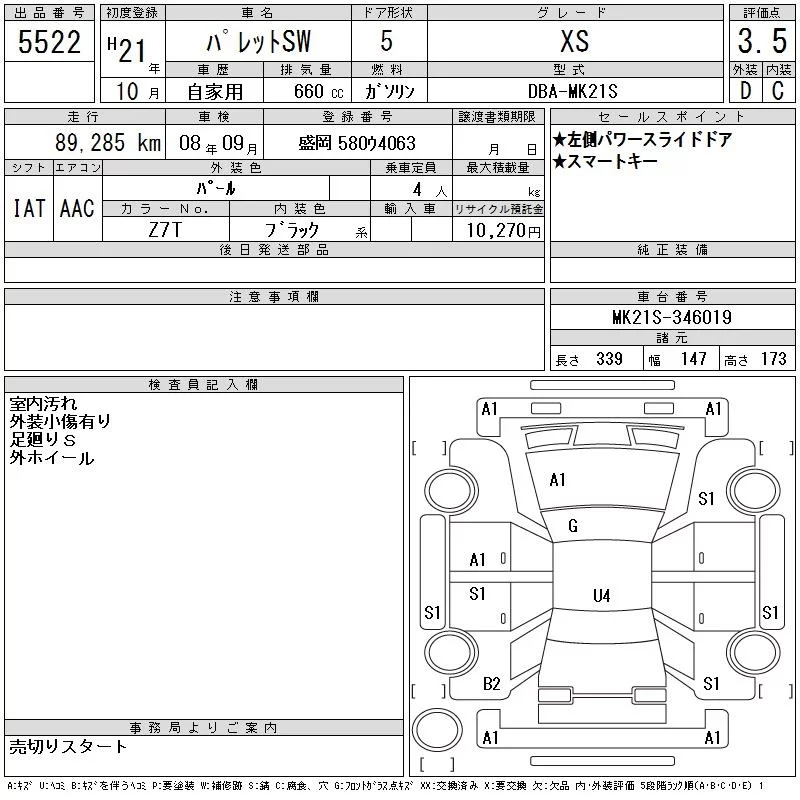Screen dimensions: 800x800
Task: Click inspector note 足廻りS
Action: 43,440
